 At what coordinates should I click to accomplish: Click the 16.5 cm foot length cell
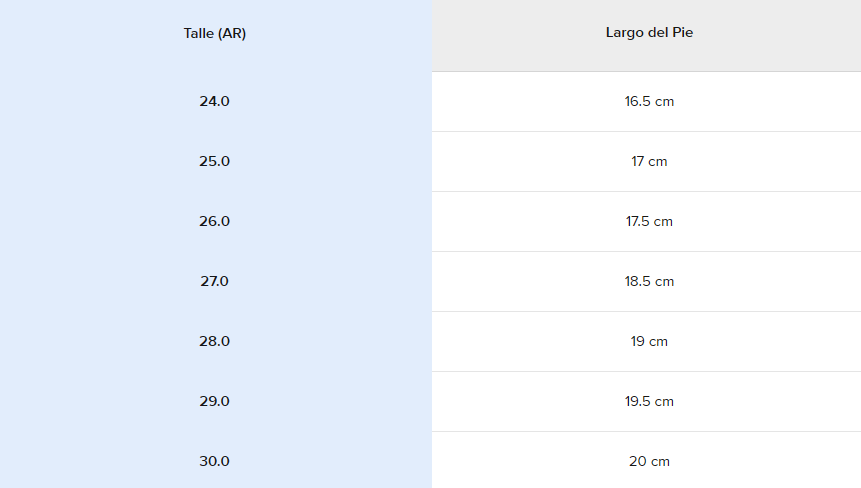point(649,101)
